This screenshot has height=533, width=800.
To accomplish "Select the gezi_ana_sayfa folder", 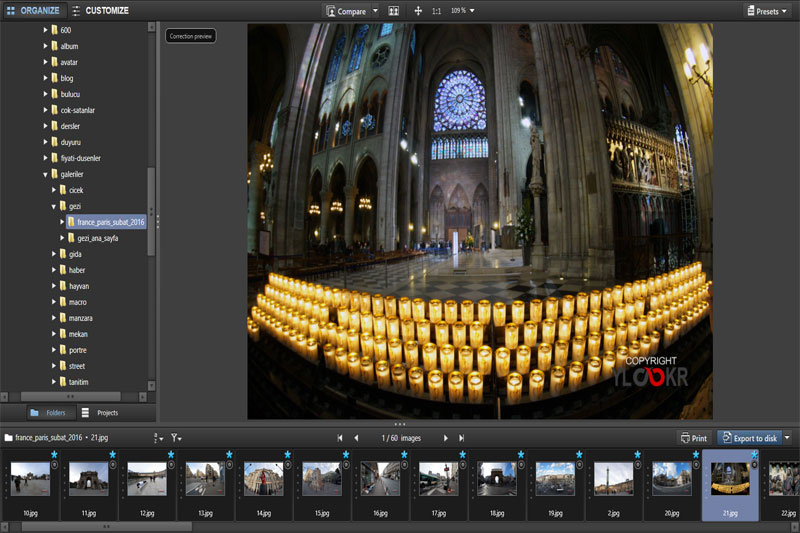I will tap(93, 238).
